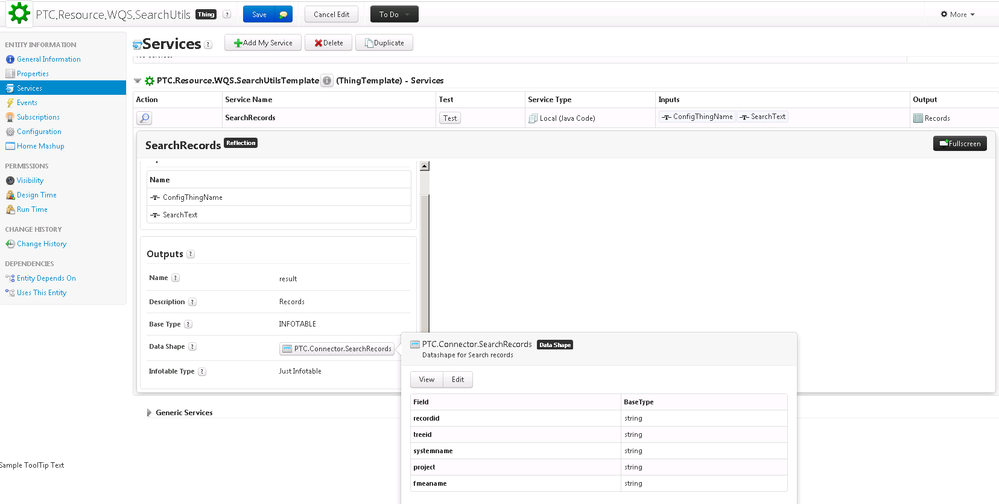Click the help icon beside Outputs heading
Image resolution: width=999 pixels, height=504 pixels.
pyautogui.click(x=190, y=254)
